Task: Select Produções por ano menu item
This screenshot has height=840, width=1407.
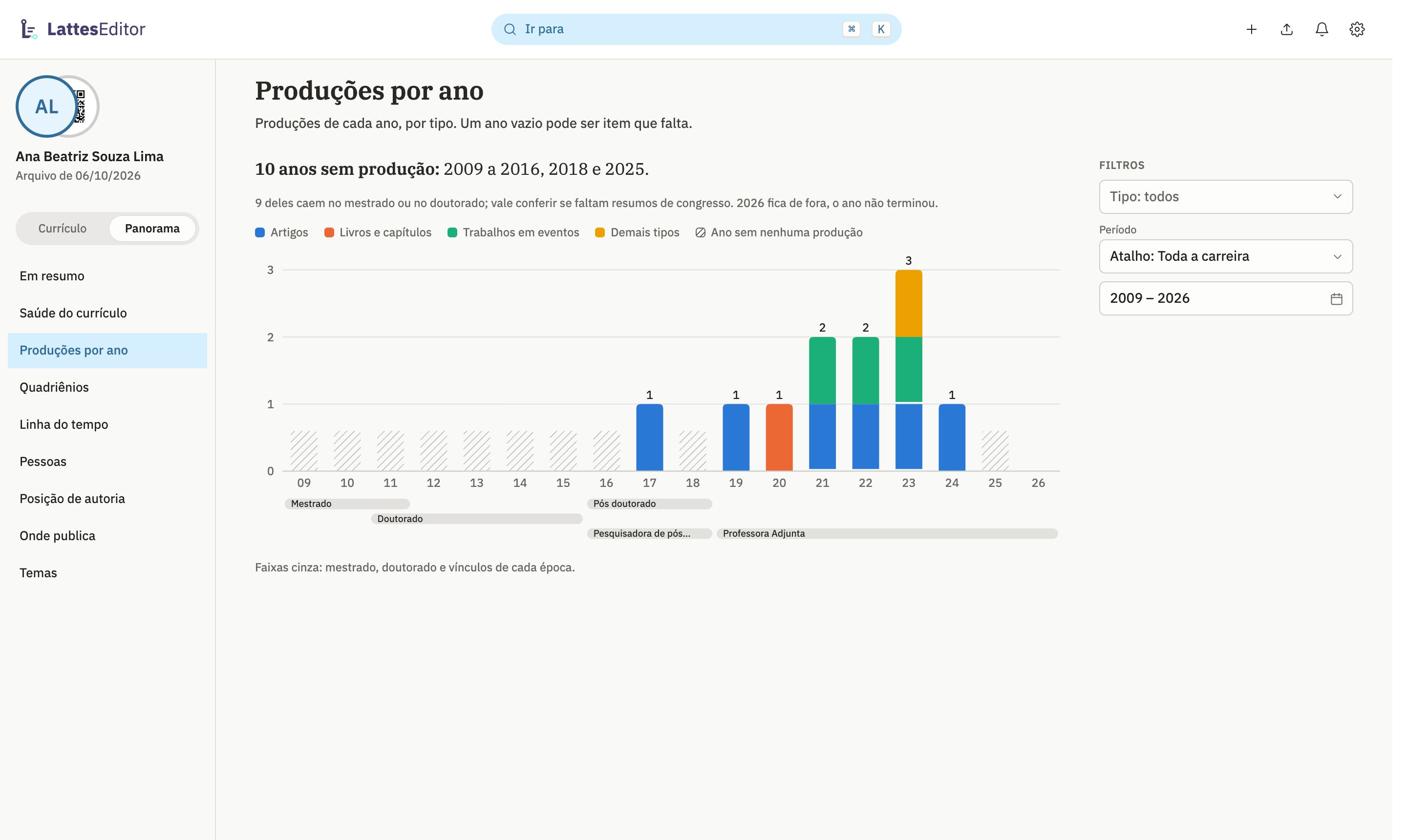Action: [x=107, y=350]
